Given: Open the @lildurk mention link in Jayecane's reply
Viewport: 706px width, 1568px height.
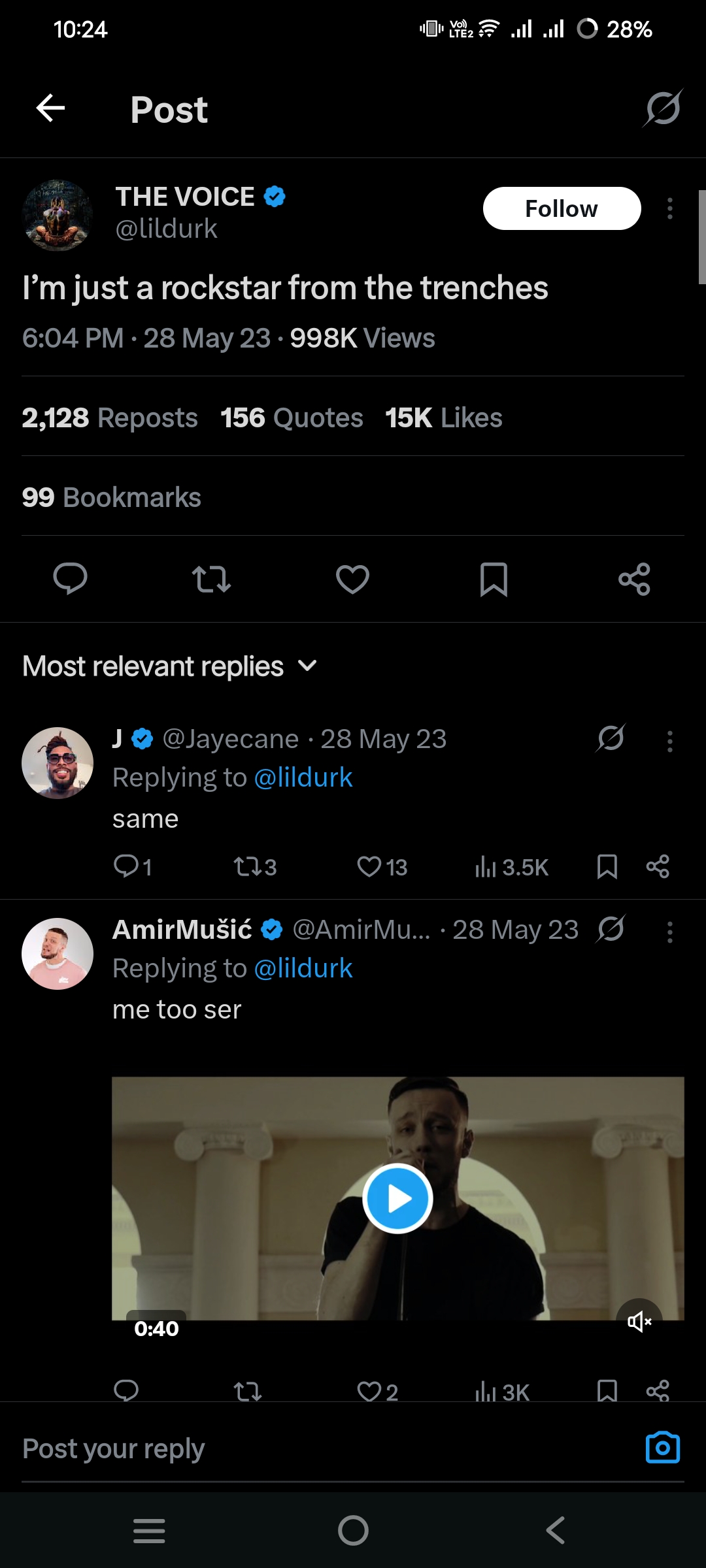Looking at the screenshot, I should pyautogui.click(x=303, y=778).
